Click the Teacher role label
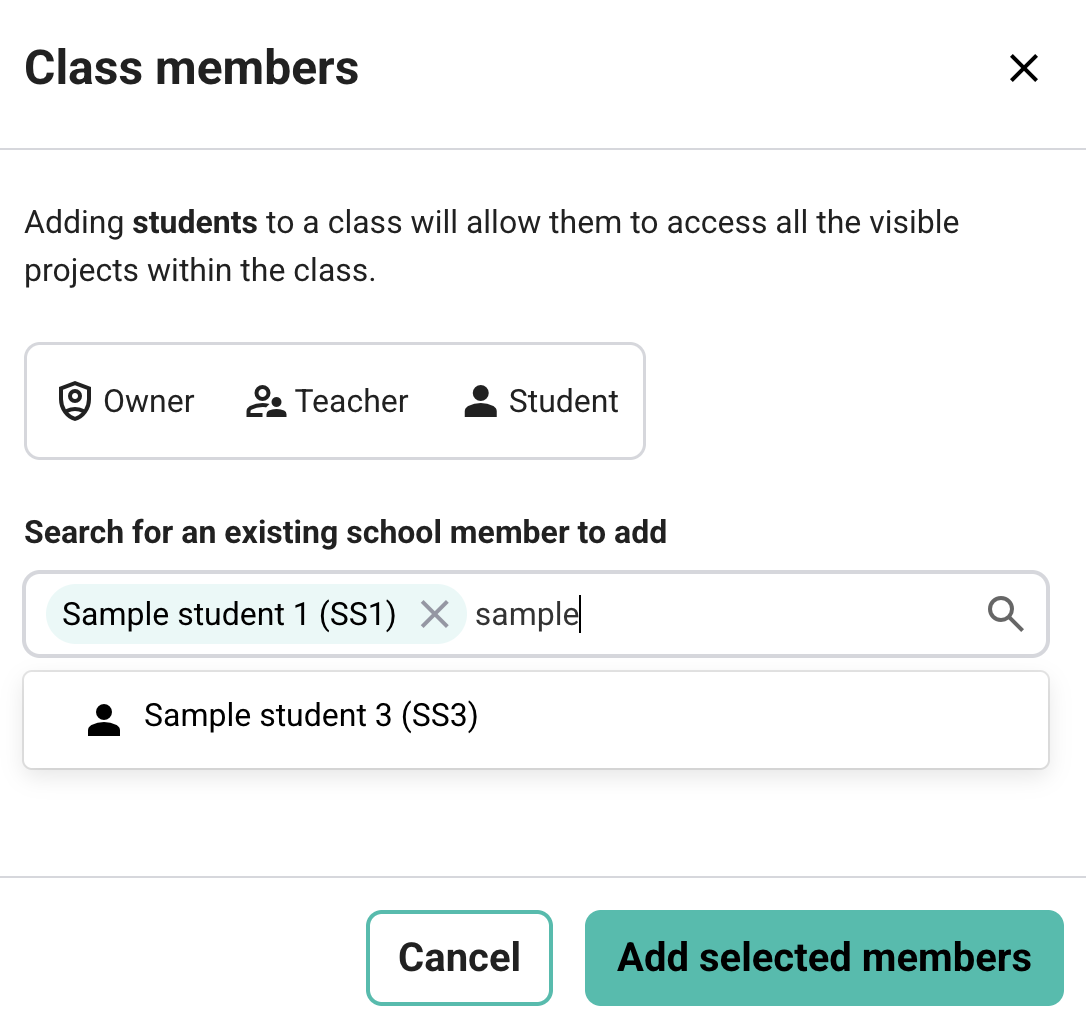Screen dimensions: 1086x1030 [352, 402]
